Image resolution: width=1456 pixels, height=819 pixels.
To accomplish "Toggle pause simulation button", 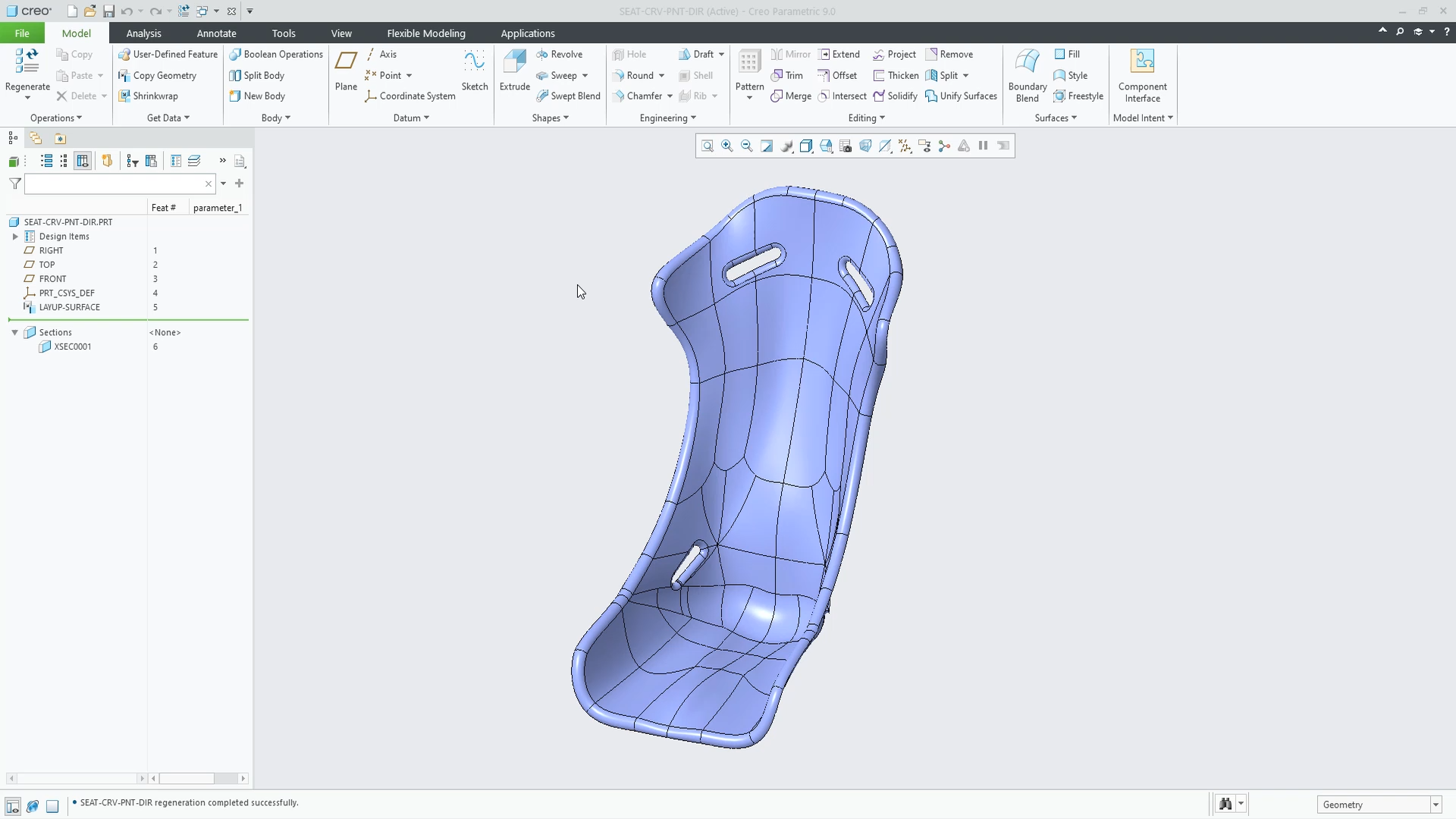I will pyautogui.click(x=984, y=146).
